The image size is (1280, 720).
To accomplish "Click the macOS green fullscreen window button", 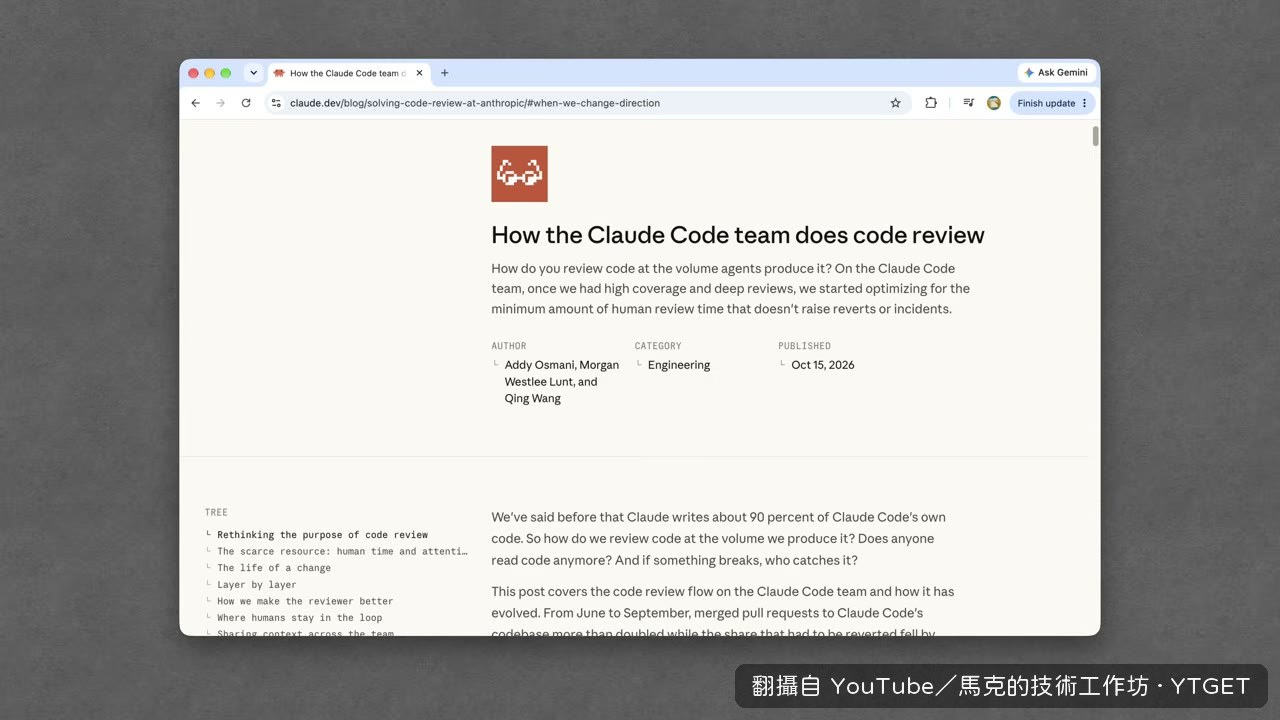I will click(x=225, y=73).
